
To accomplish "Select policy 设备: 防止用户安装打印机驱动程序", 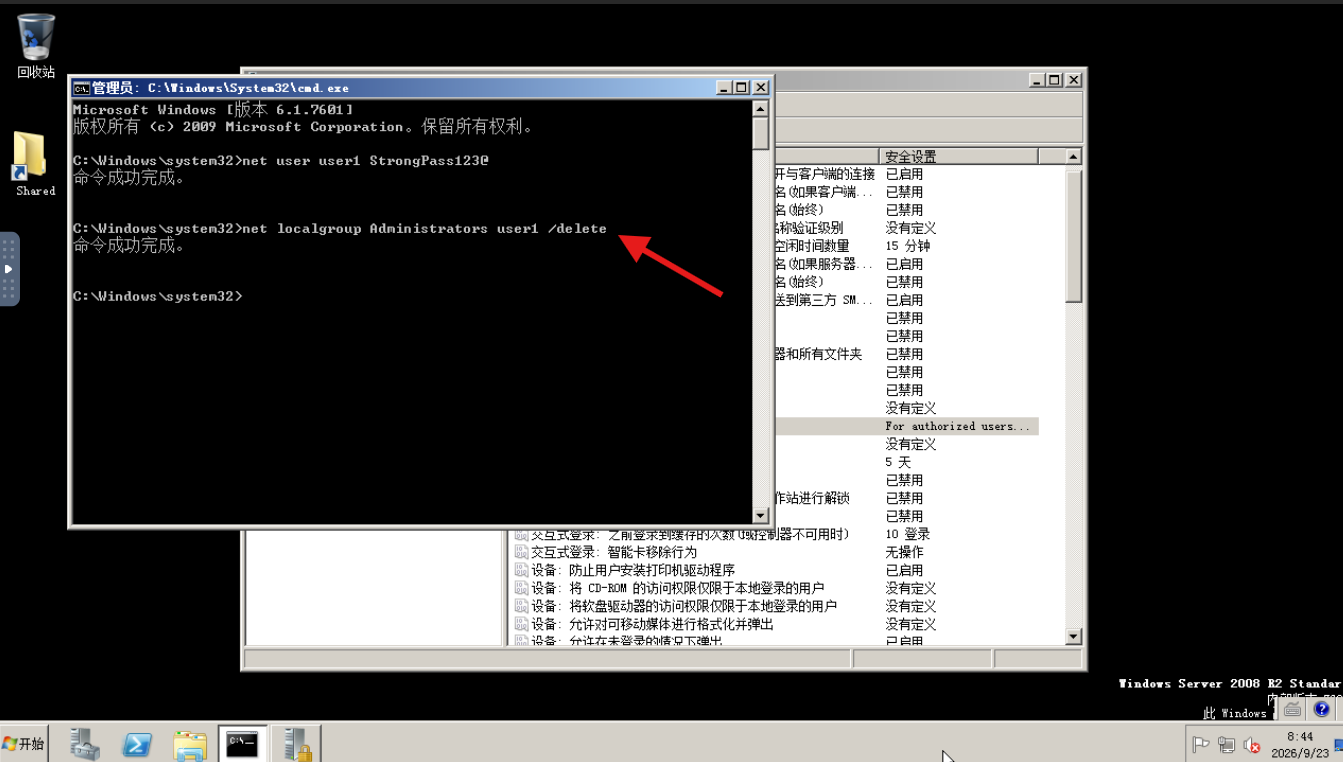I will click(x=633, y=570).
